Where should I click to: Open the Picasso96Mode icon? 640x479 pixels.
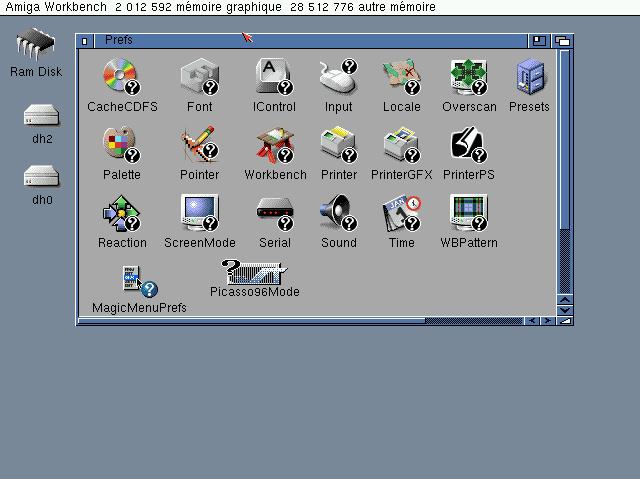[254, 272]
